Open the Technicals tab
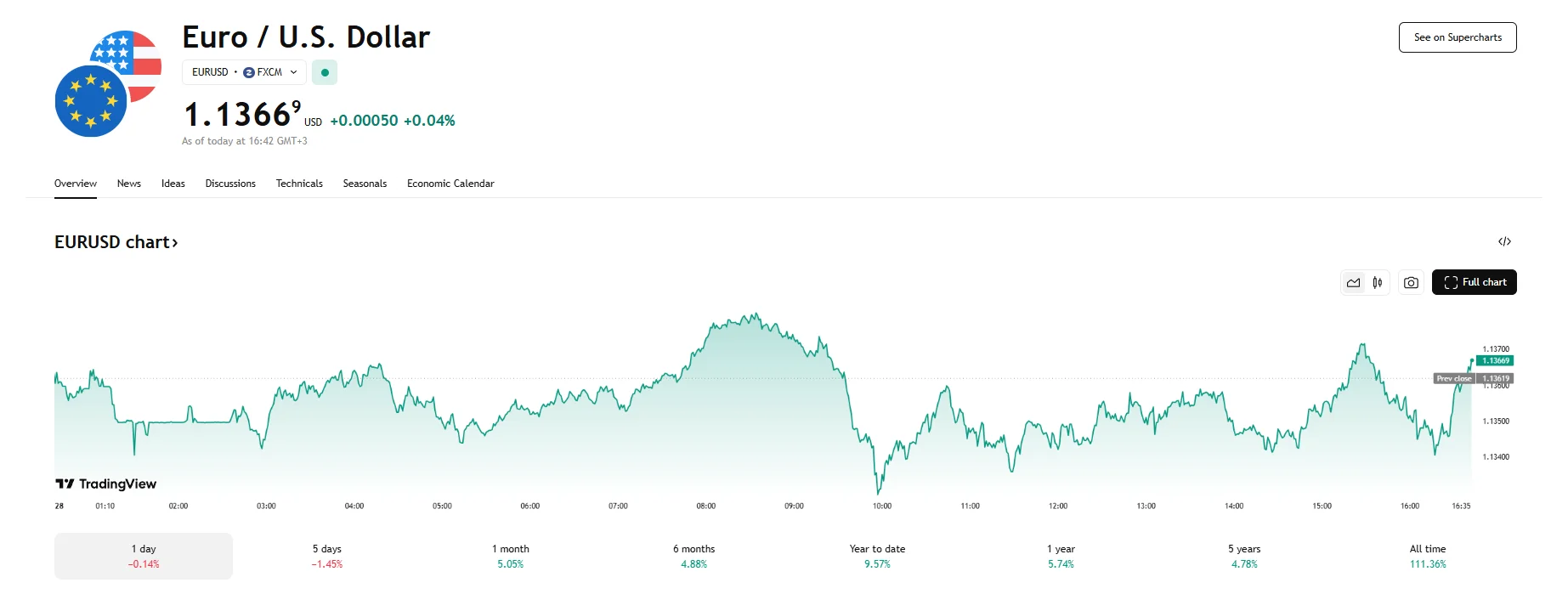1568x611 pixels. tap(299, 184)
